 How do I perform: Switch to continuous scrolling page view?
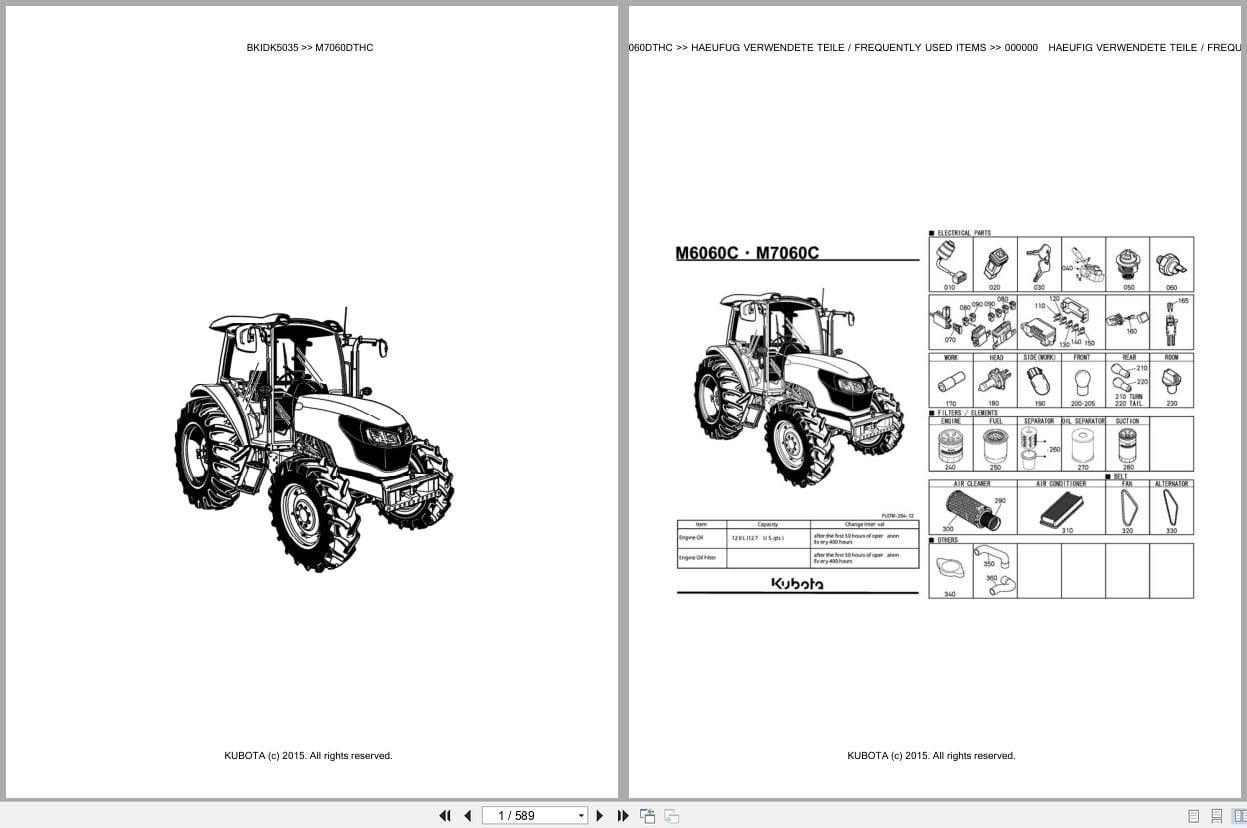pos(1216,816)
